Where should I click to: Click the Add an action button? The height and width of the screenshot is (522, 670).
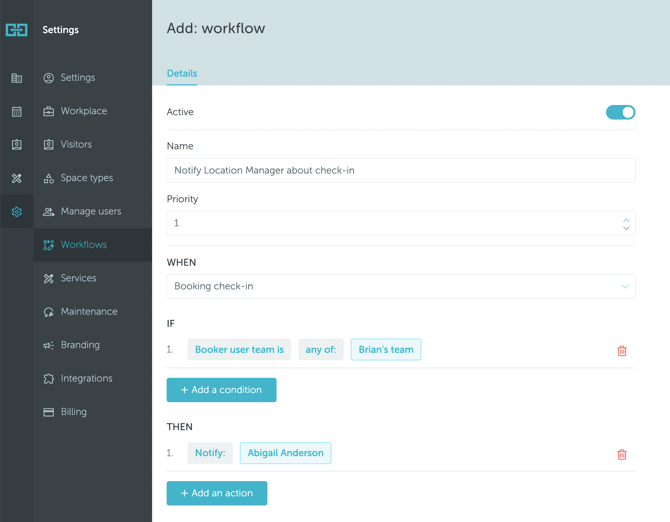pos(217,493)
